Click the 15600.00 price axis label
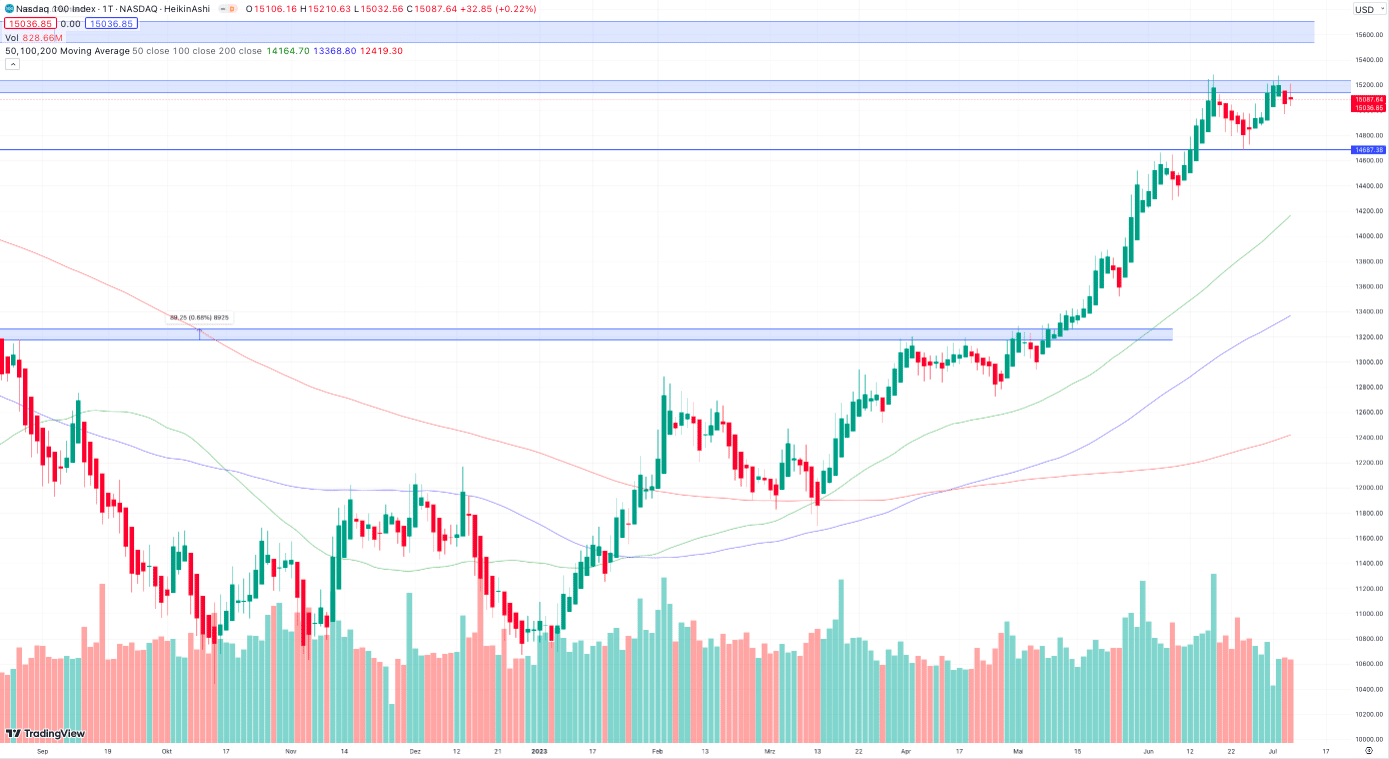1389x759 pixels. click(x=1369, y=34)
